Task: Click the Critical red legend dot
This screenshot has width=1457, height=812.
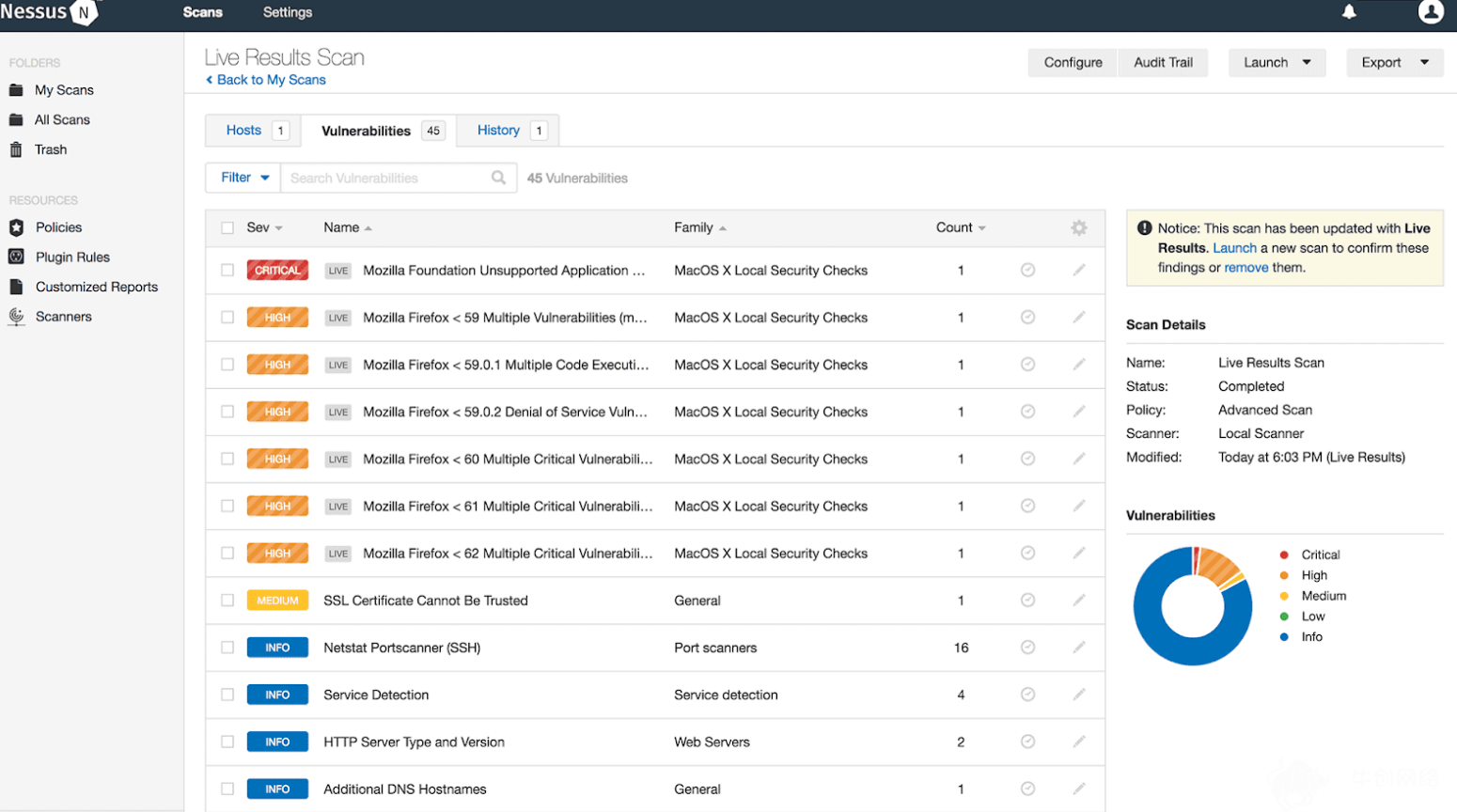Action: pos(1284,554)
